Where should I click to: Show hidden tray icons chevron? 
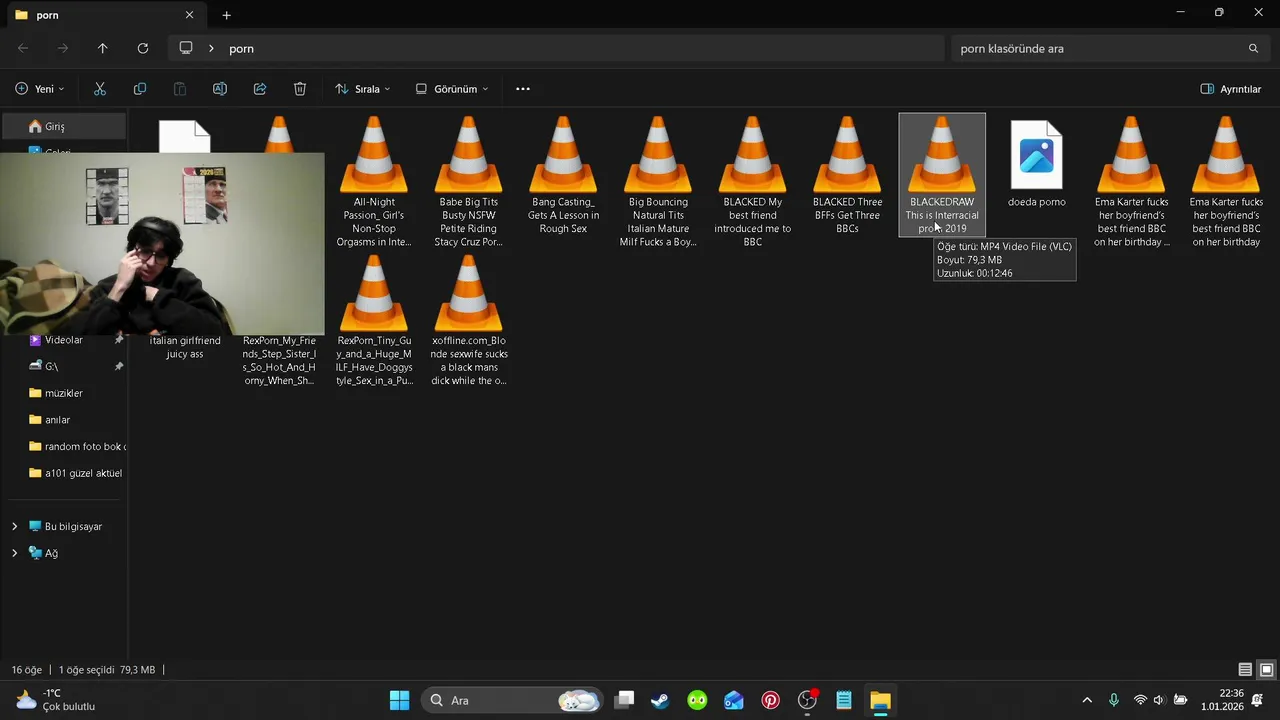(1087, 700)
